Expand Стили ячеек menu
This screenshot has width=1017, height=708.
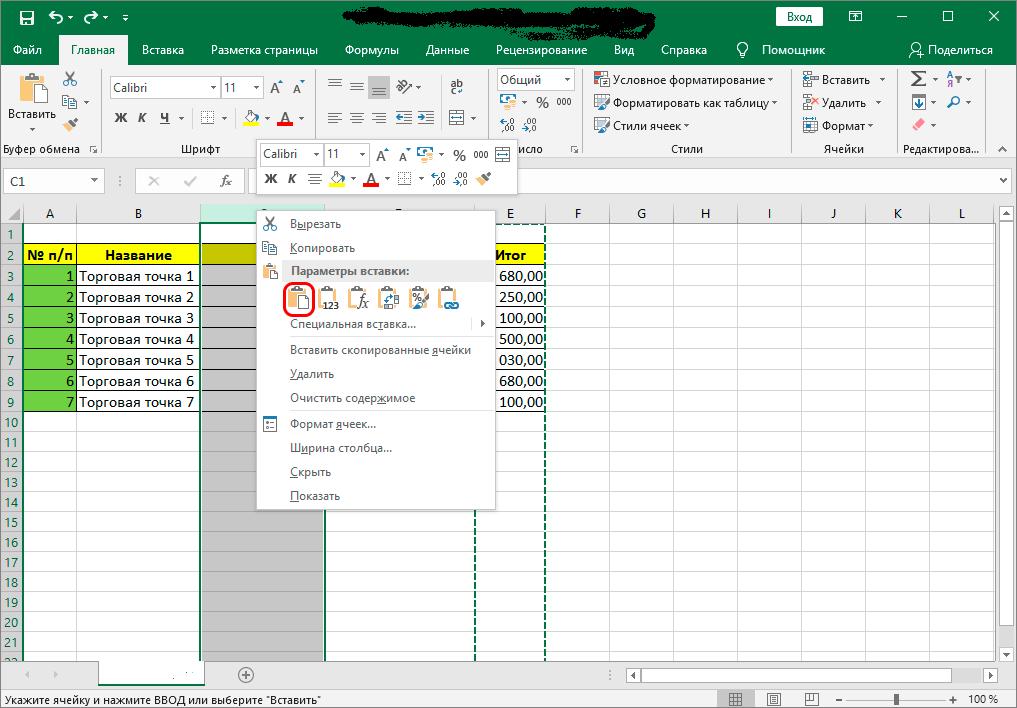click(x=686, y=126)
